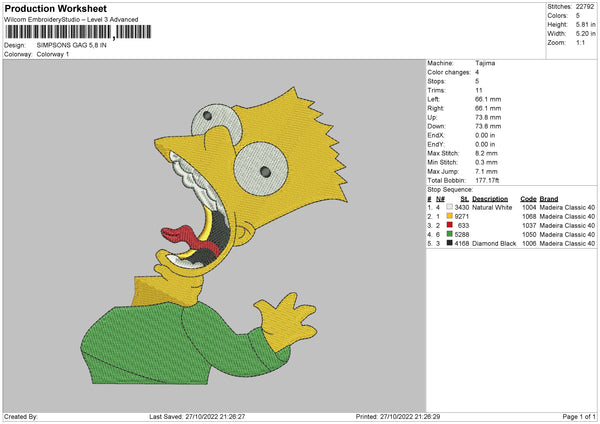Click the 'Down:' measurement value
Viewport: 600px width, 424px height.
pyautogui.click(x=488, y=126)
